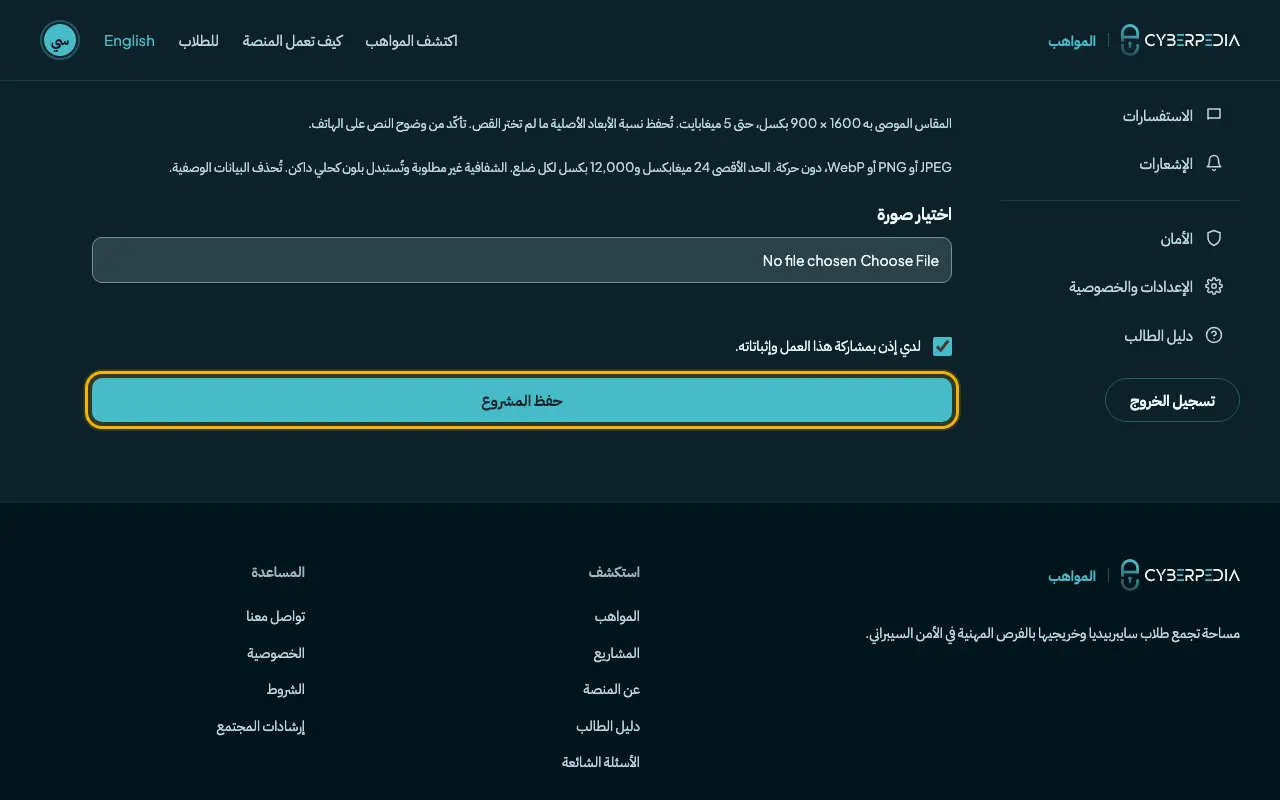Screen dimensions: 1280x800
Task: Click the permission label لدي إذن بمشاركة هذا العمل
Action: click(x=828, y=346)
